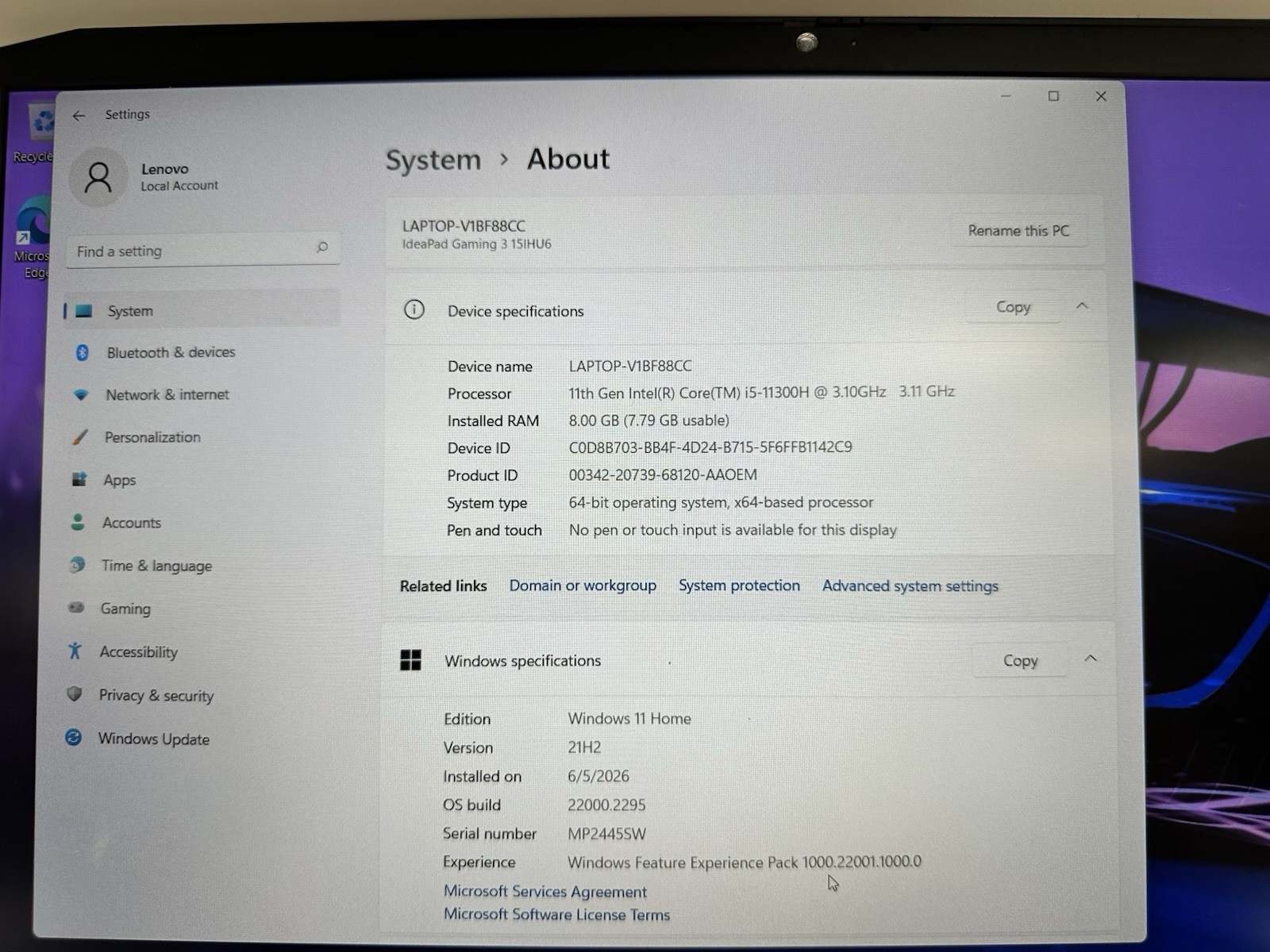Close the Settings window
This screenshot has width=1270, height=952.
point(1101,96)
